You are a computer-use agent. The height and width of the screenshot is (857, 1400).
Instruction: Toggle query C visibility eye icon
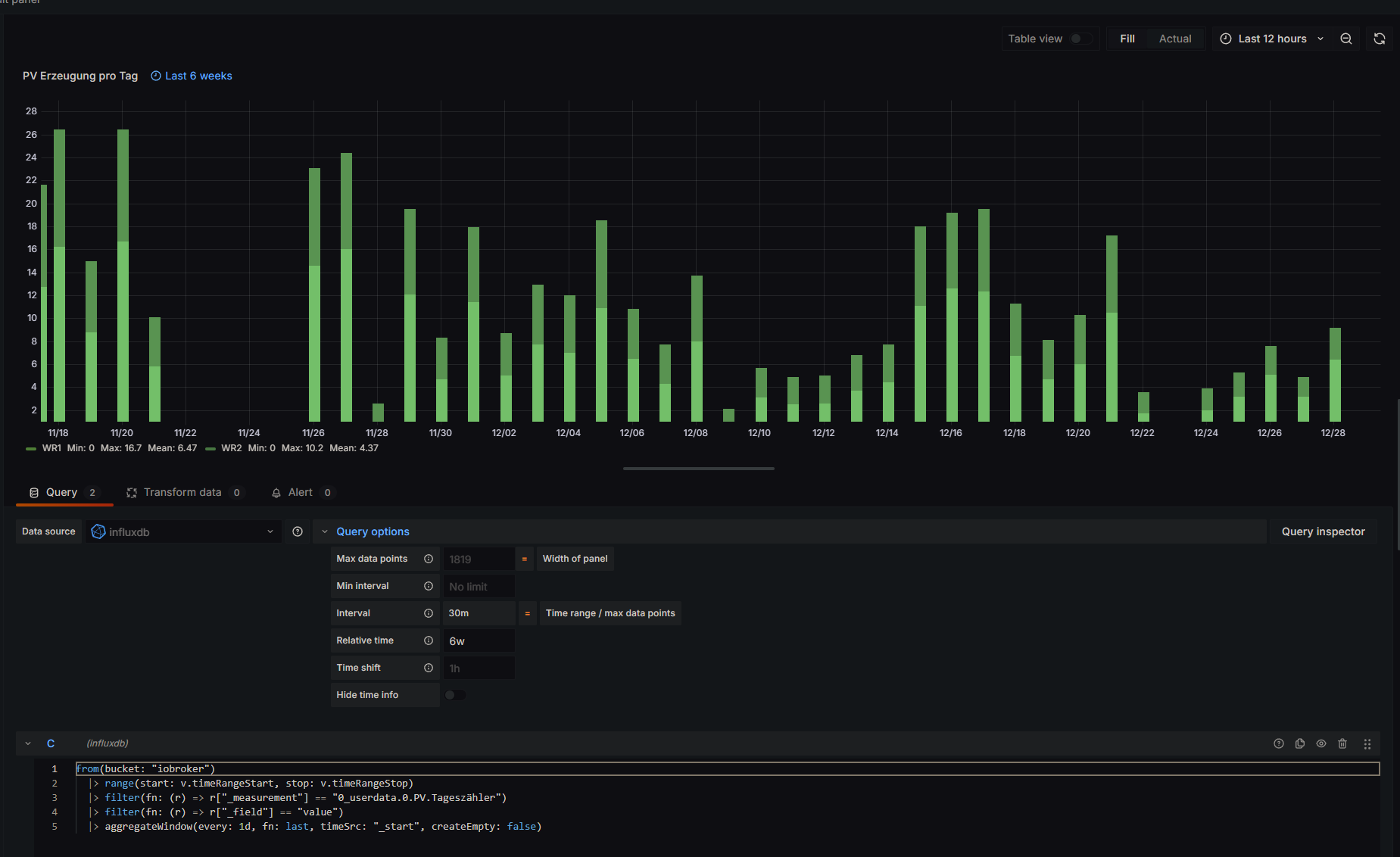(1321, 743)
